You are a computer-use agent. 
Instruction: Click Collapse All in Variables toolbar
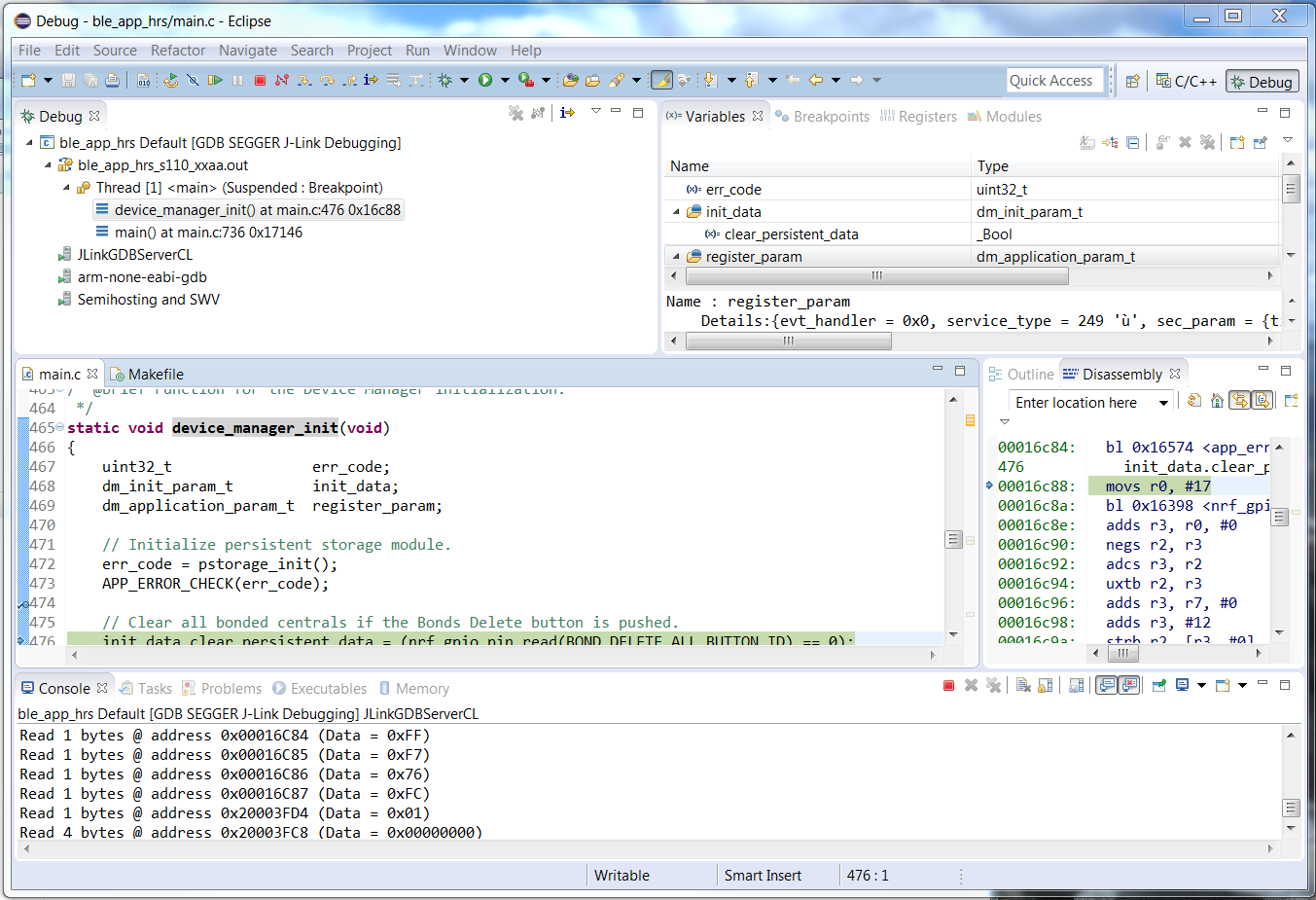point(1132,142)
